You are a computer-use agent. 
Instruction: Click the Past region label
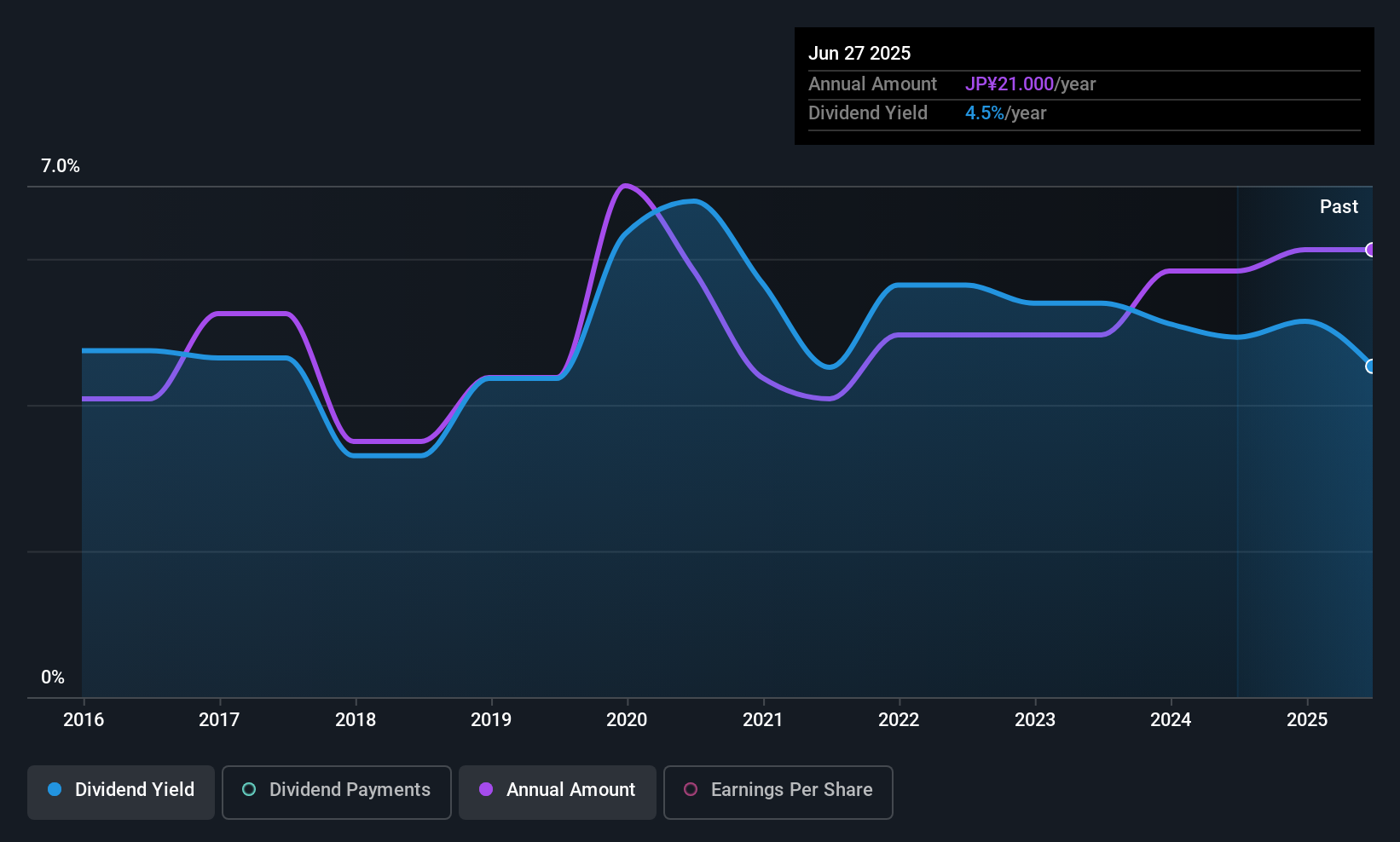pos(1339,206)
